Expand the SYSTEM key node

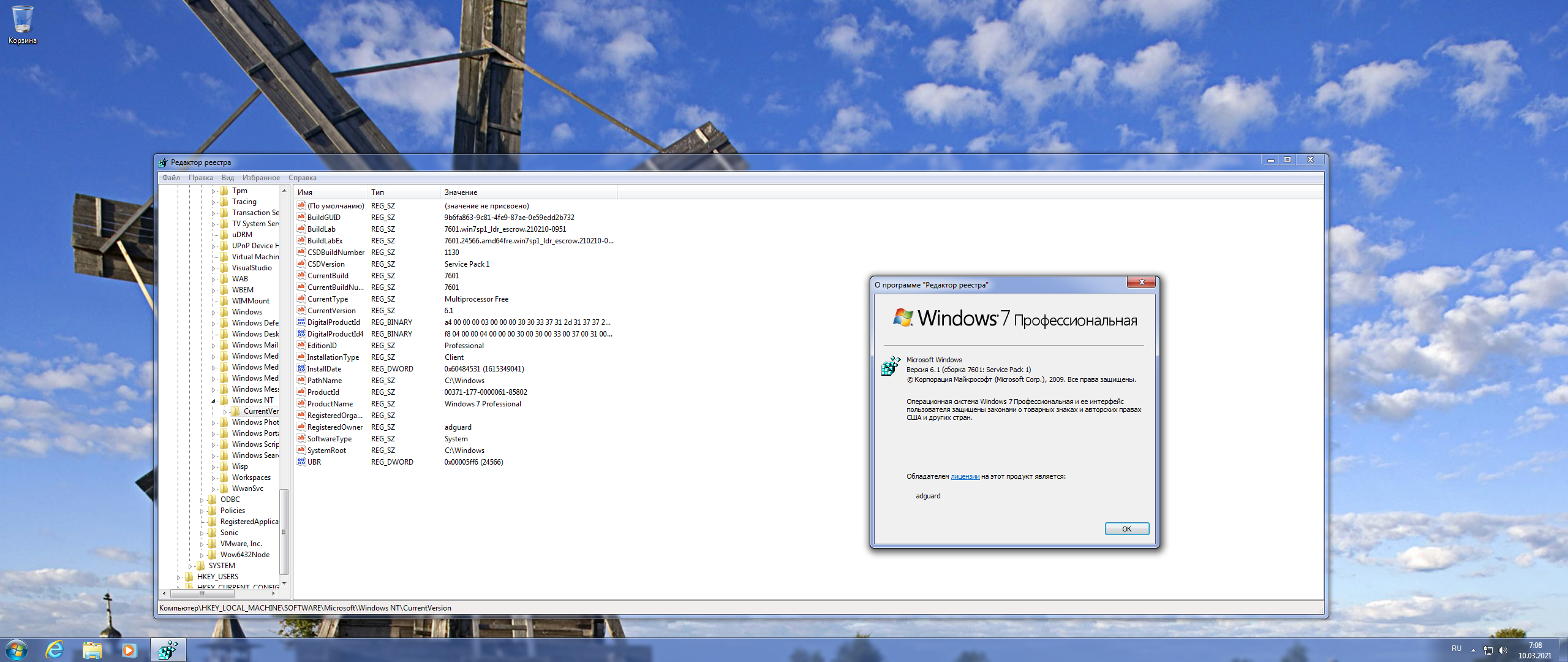point(190,566)
